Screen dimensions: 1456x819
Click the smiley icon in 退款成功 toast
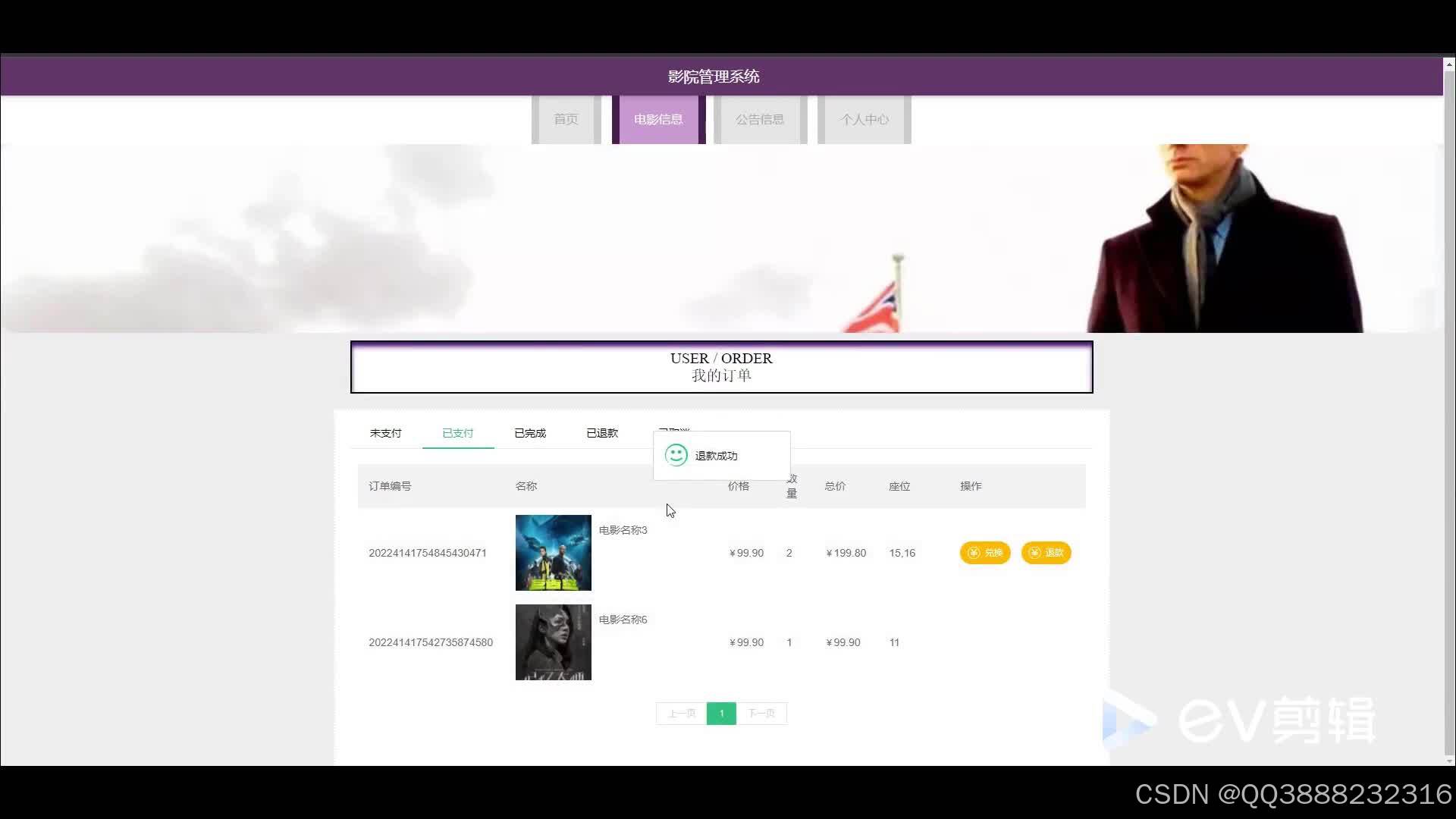676,455
